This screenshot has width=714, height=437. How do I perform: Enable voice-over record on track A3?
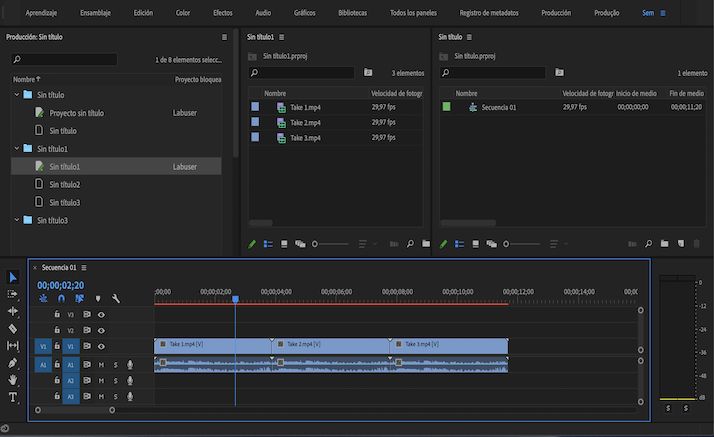130,396
